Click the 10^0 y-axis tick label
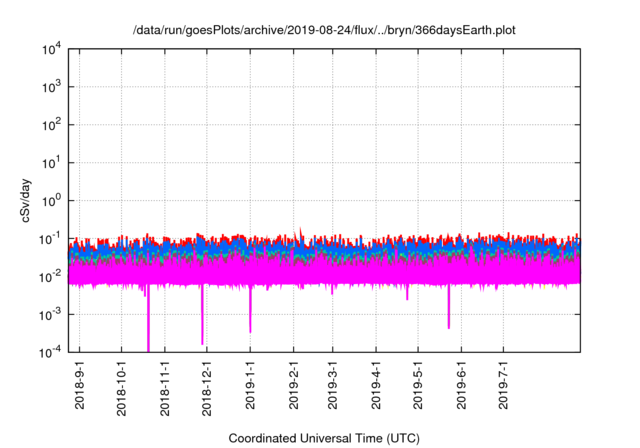The image size is (640, 448). click(x=50, y=200)
